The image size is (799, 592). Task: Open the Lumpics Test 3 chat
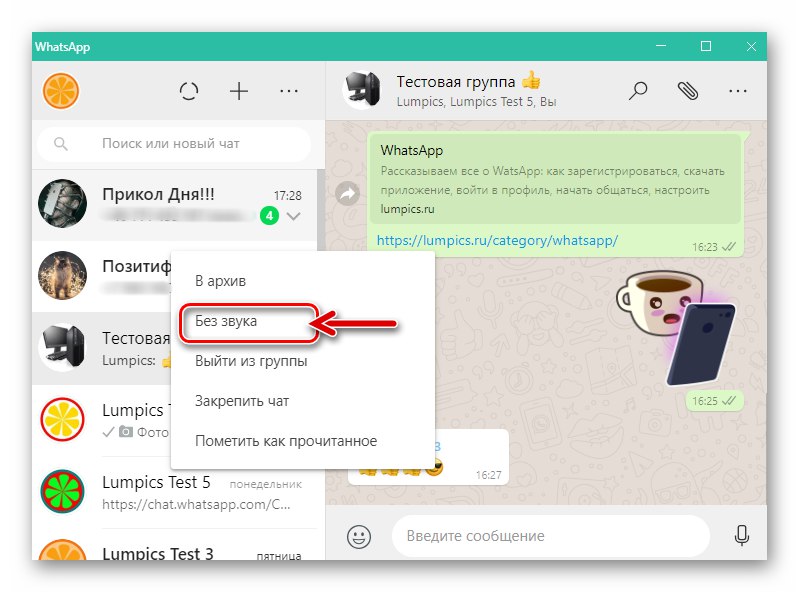pos(174,545)
